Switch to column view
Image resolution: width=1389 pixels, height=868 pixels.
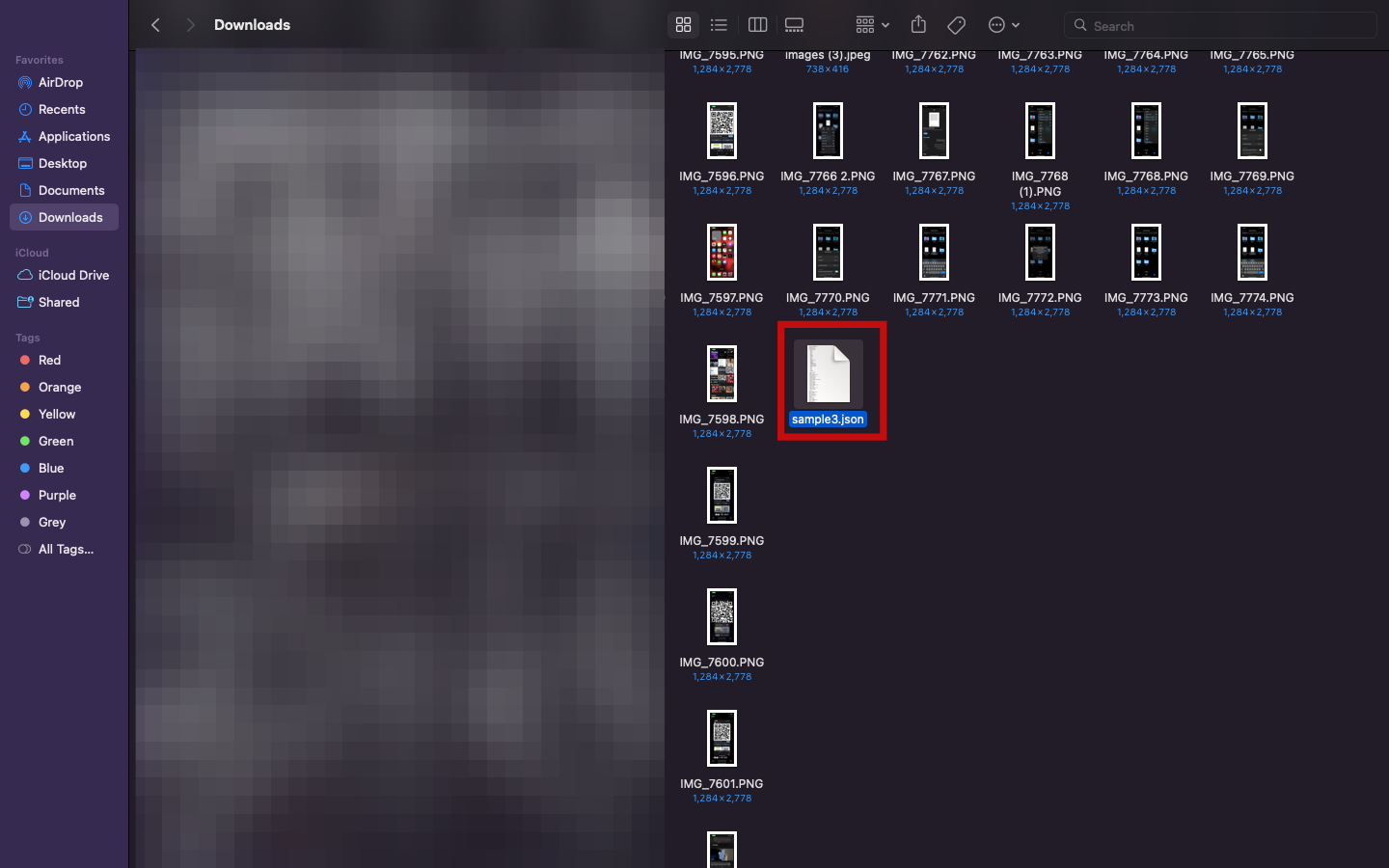(757, 25)
